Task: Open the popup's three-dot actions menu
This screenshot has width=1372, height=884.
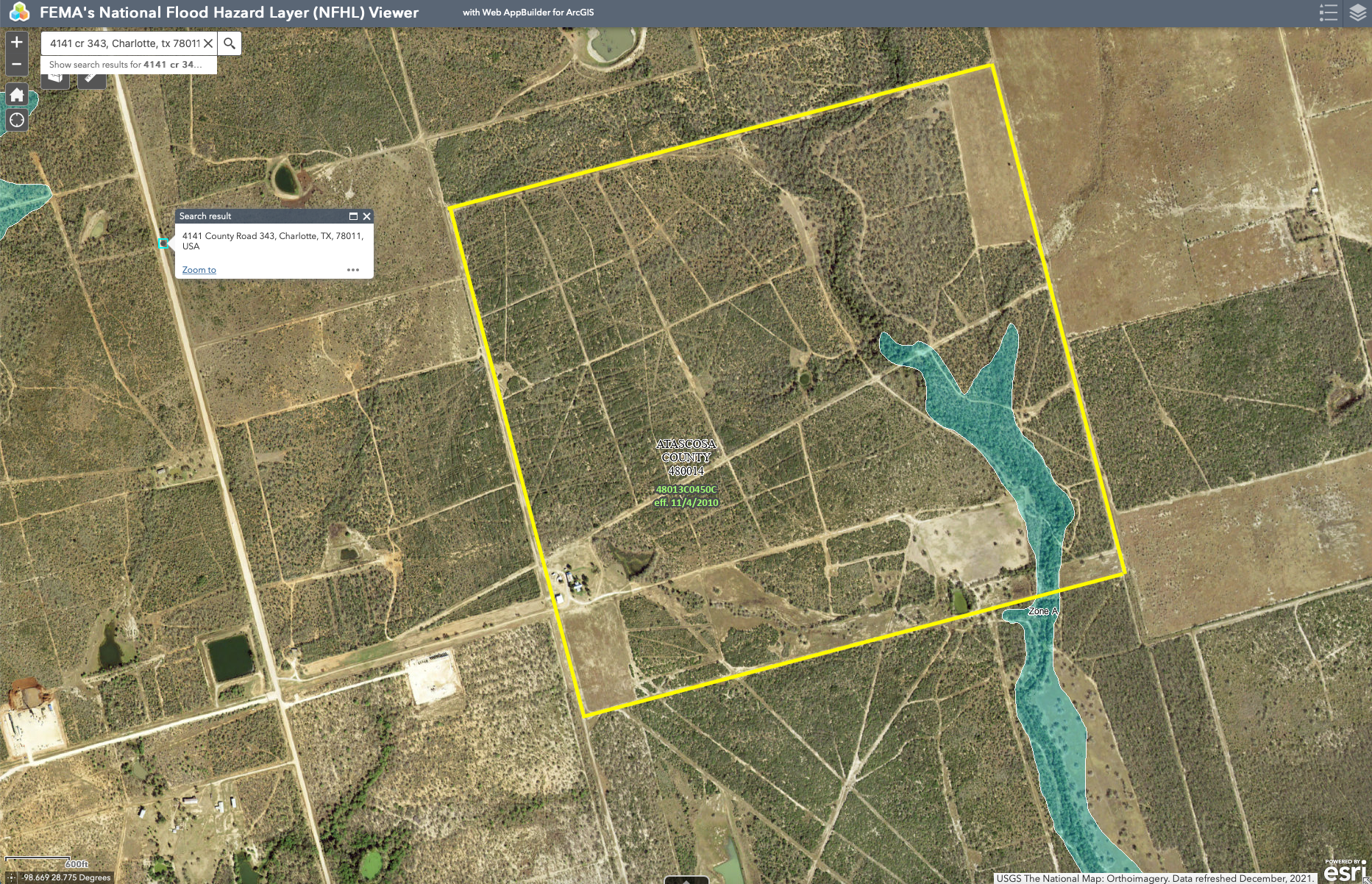Action: point(353,270)
